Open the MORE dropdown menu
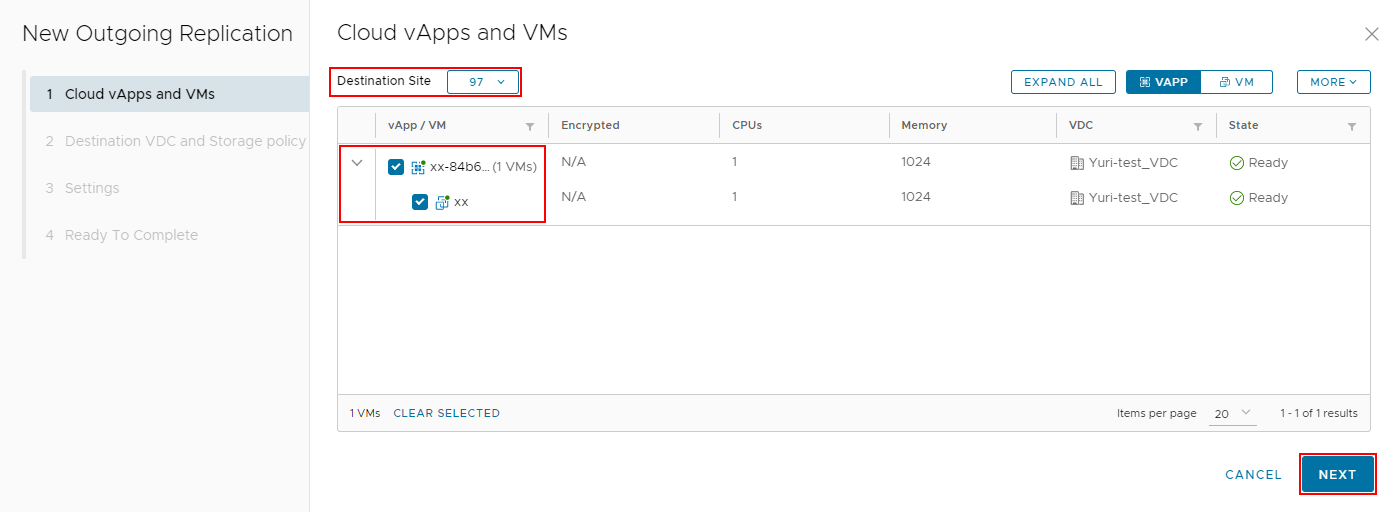The image size is (1396, 512). click(1333, 82)
